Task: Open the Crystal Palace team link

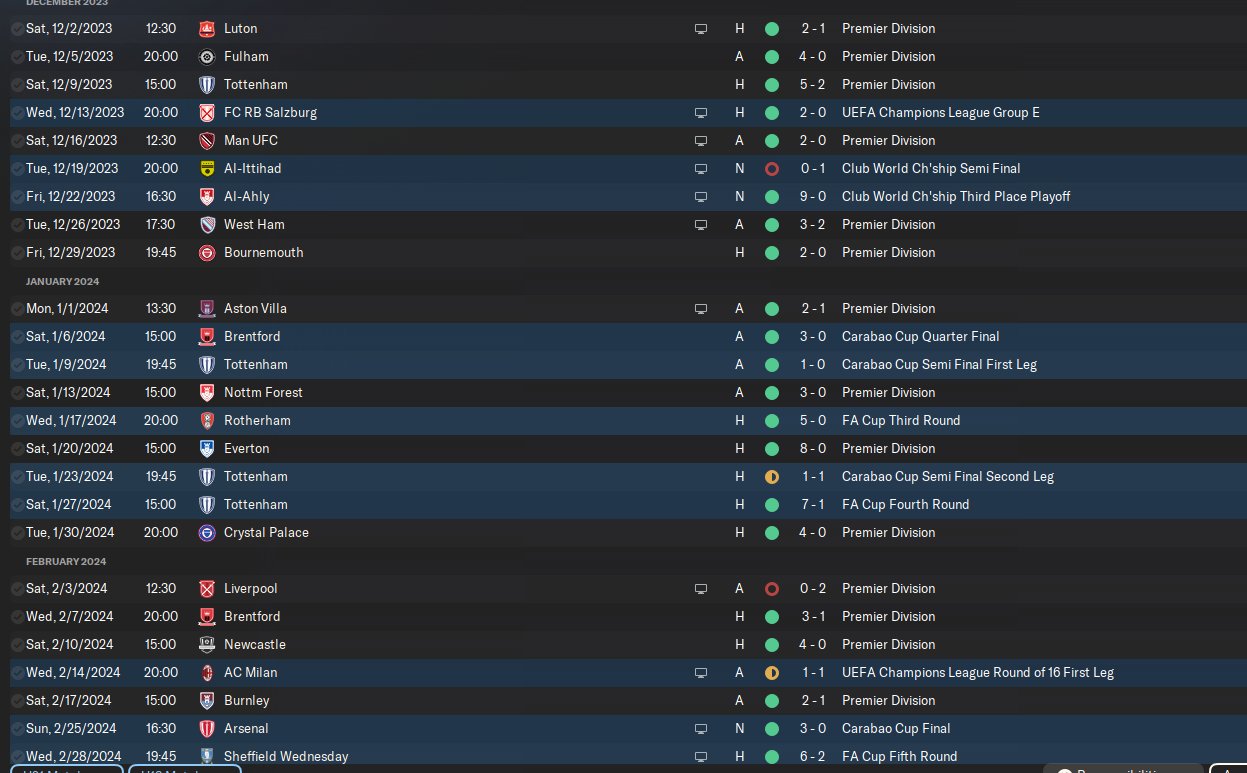Action: click(x=266, y=533)
